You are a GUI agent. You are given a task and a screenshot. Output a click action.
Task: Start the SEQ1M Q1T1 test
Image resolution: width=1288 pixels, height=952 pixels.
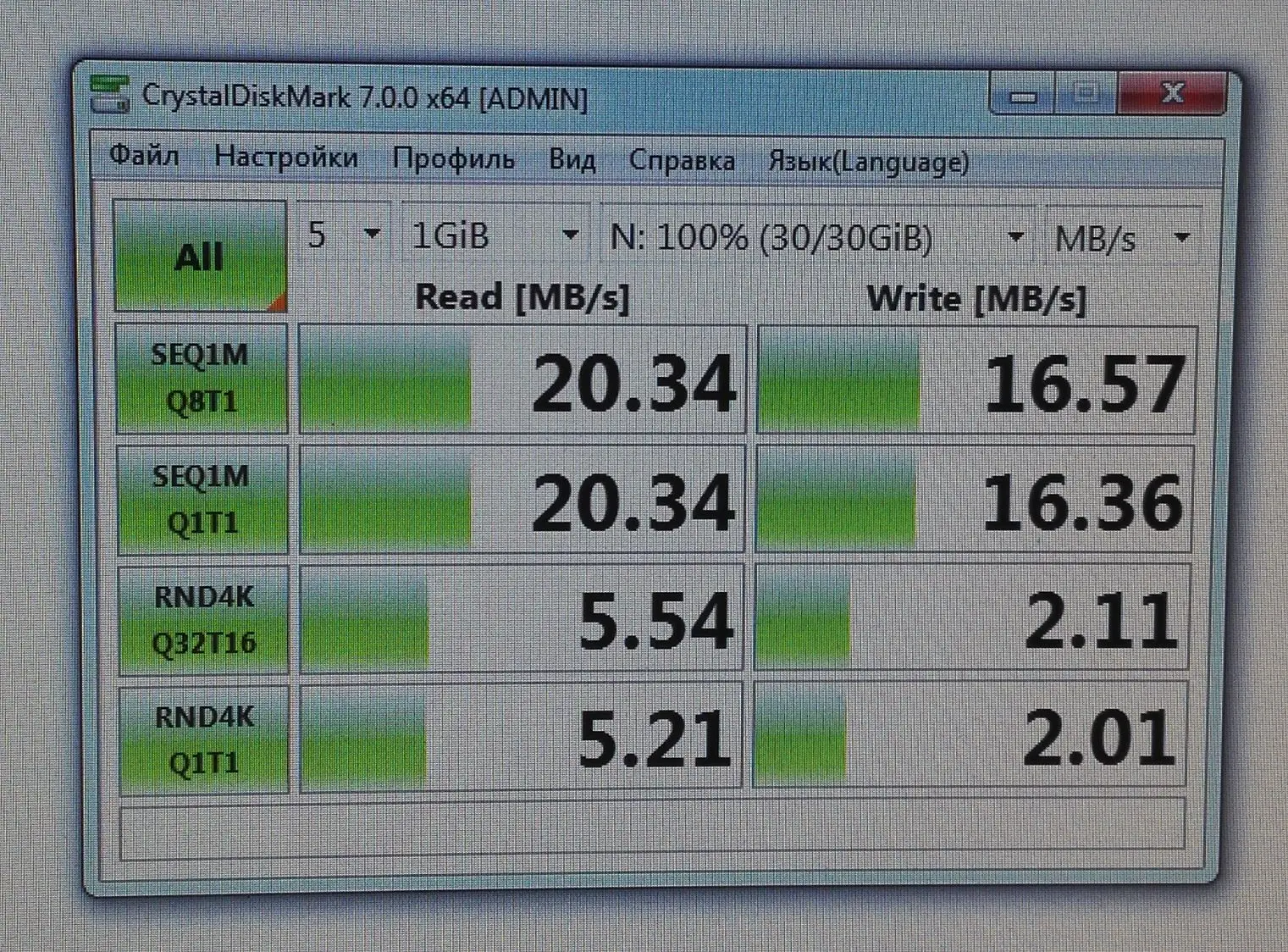tap(202, 499)
